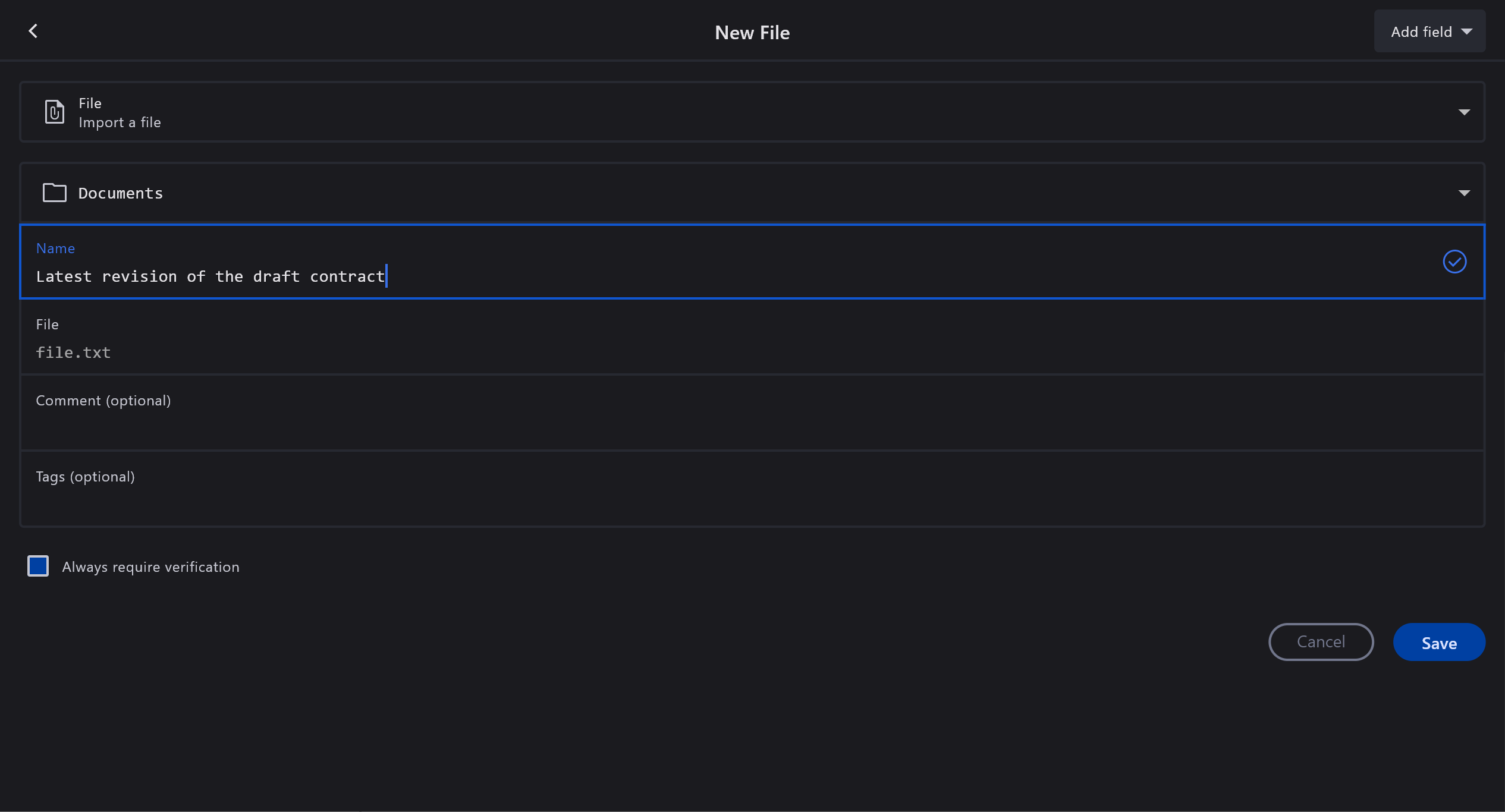Toggle Always require verification checkbox
The width and height of the screenshot is (1505, 812).
(38, 566)
